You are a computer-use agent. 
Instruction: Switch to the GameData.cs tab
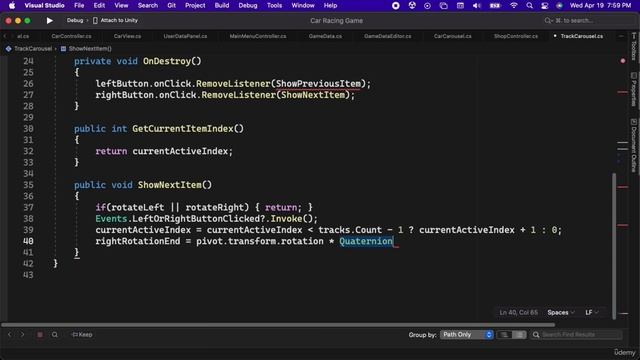click(x=325, y=36)
